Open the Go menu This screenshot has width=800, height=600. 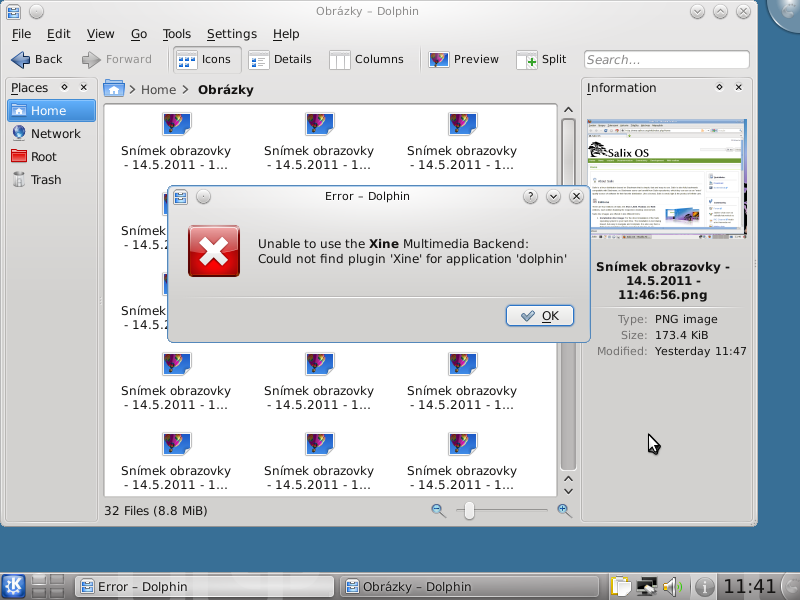tap(139, 34)
